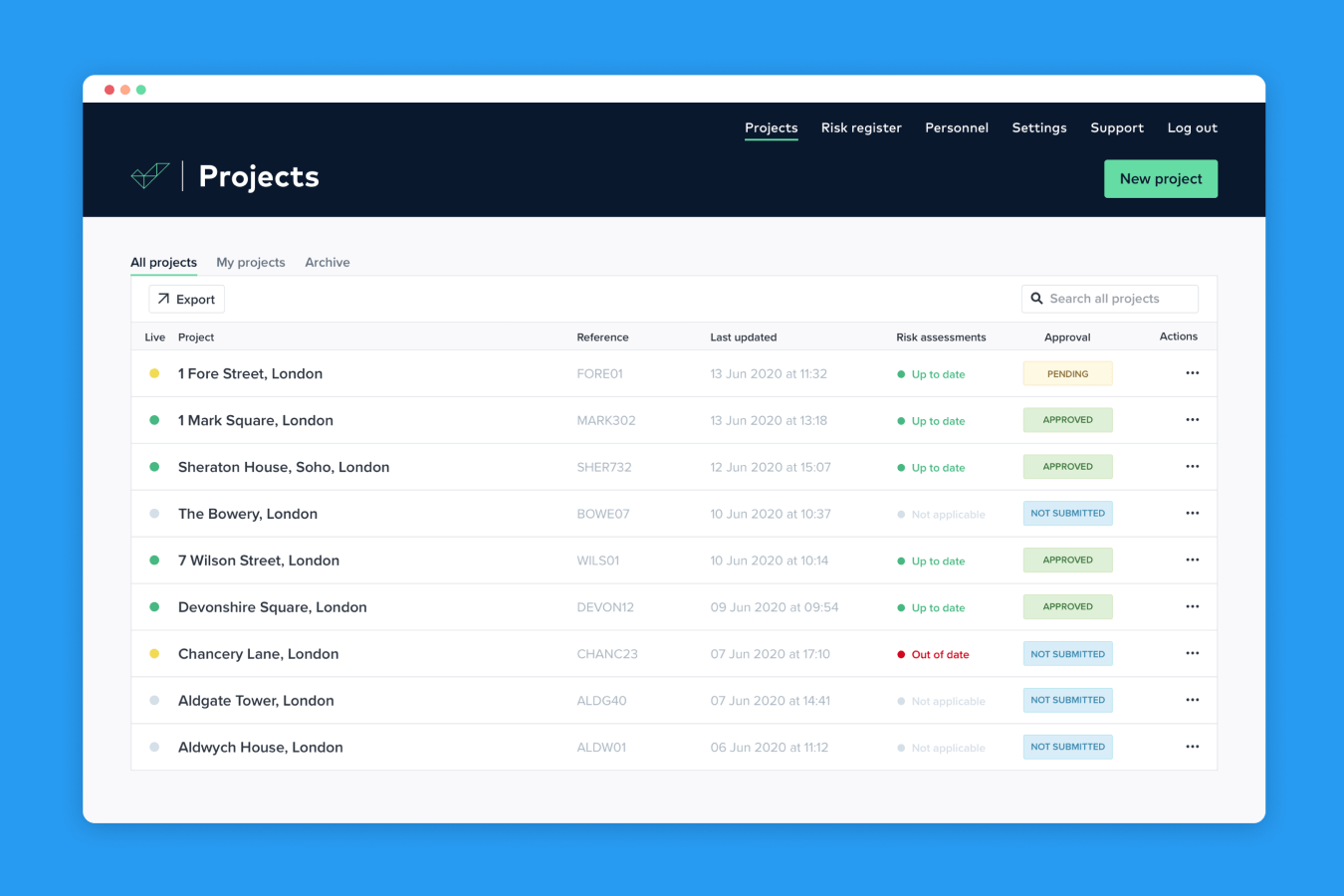Click the grey live dot for Aldwych House
Image resolution: width=1344 pixels, height=896 pixels.
(154, 747)
